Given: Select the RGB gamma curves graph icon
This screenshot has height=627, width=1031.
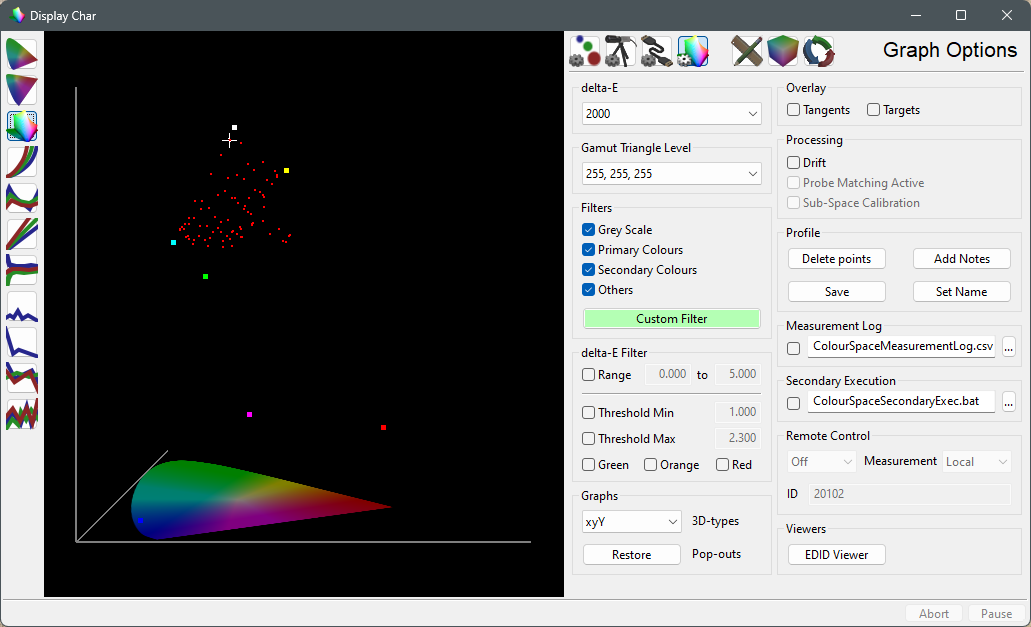Looking at the screenshot, I should 20,162.
